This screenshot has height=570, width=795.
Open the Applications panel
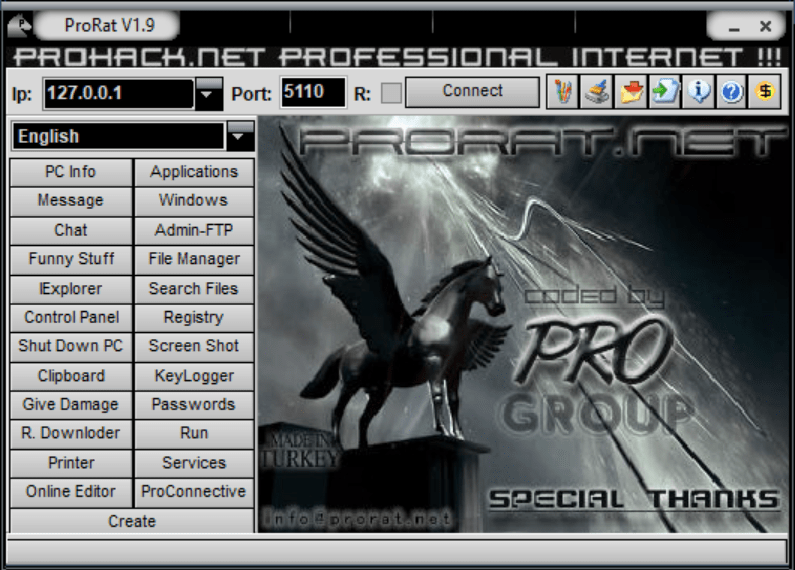coord(194,172)
